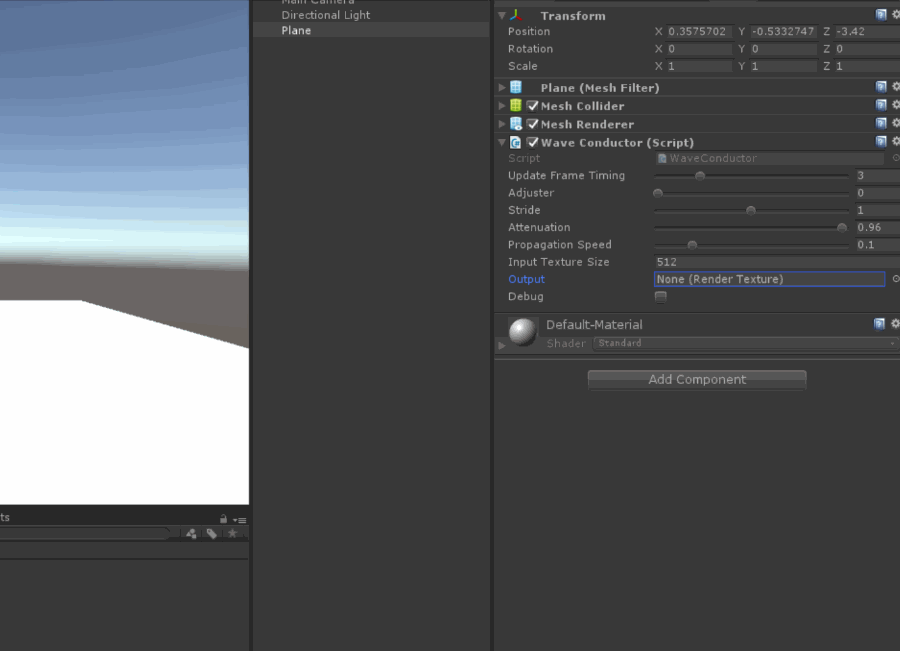Click search by type icon in Project panel
This screenshot has height=651, width=900.
tap(191, 534)
